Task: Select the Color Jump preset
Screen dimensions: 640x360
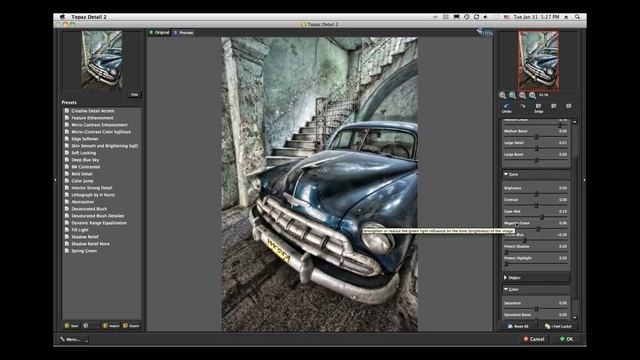Action: (82, 181)
